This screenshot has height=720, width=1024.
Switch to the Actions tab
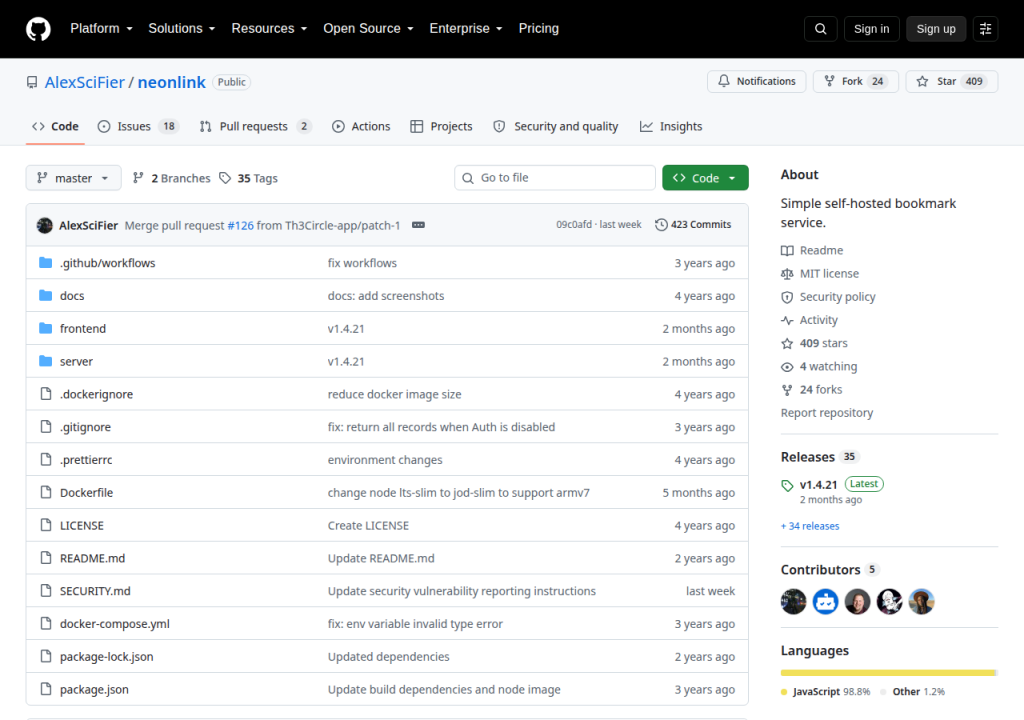[361, 126]
